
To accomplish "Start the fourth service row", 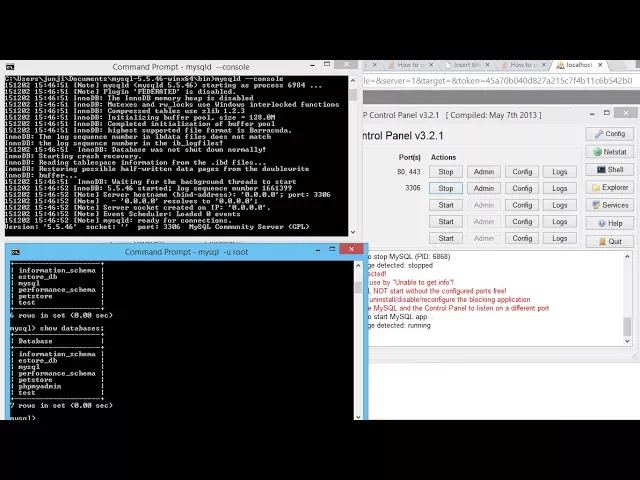I will pos(446,222).
